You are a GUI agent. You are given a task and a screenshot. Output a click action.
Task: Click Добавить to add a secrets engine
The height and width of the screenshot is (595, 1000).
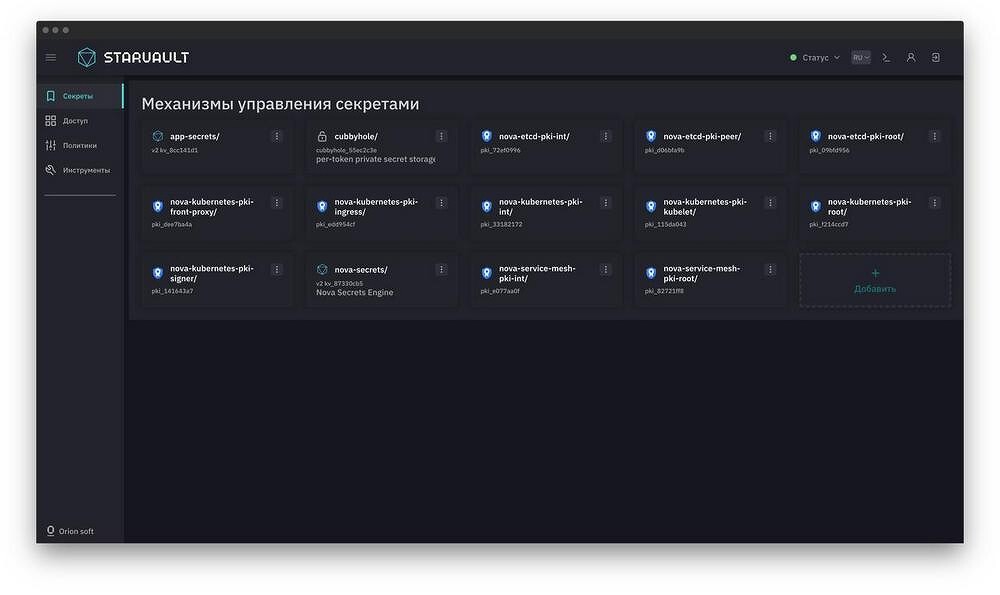[x=875, y=280]
